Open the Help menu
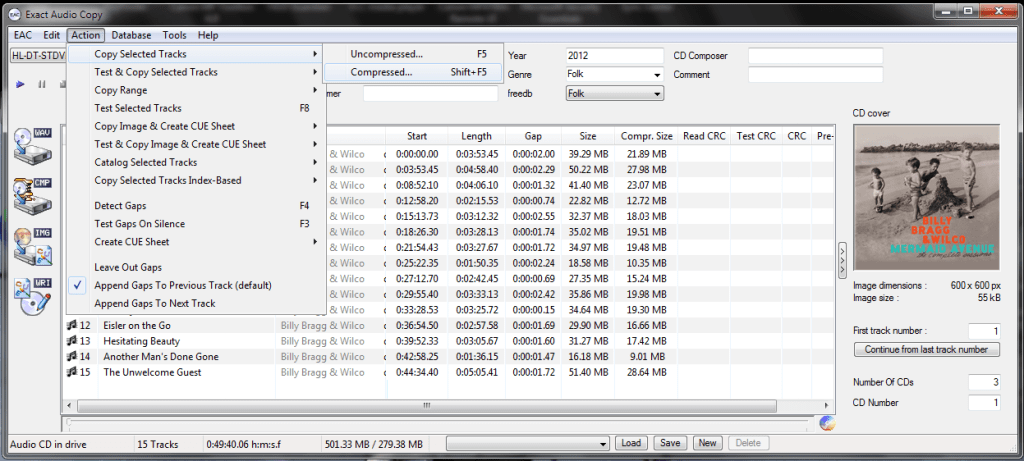The height and width of the screenshot is (461, 1024). tap(208, 35)
